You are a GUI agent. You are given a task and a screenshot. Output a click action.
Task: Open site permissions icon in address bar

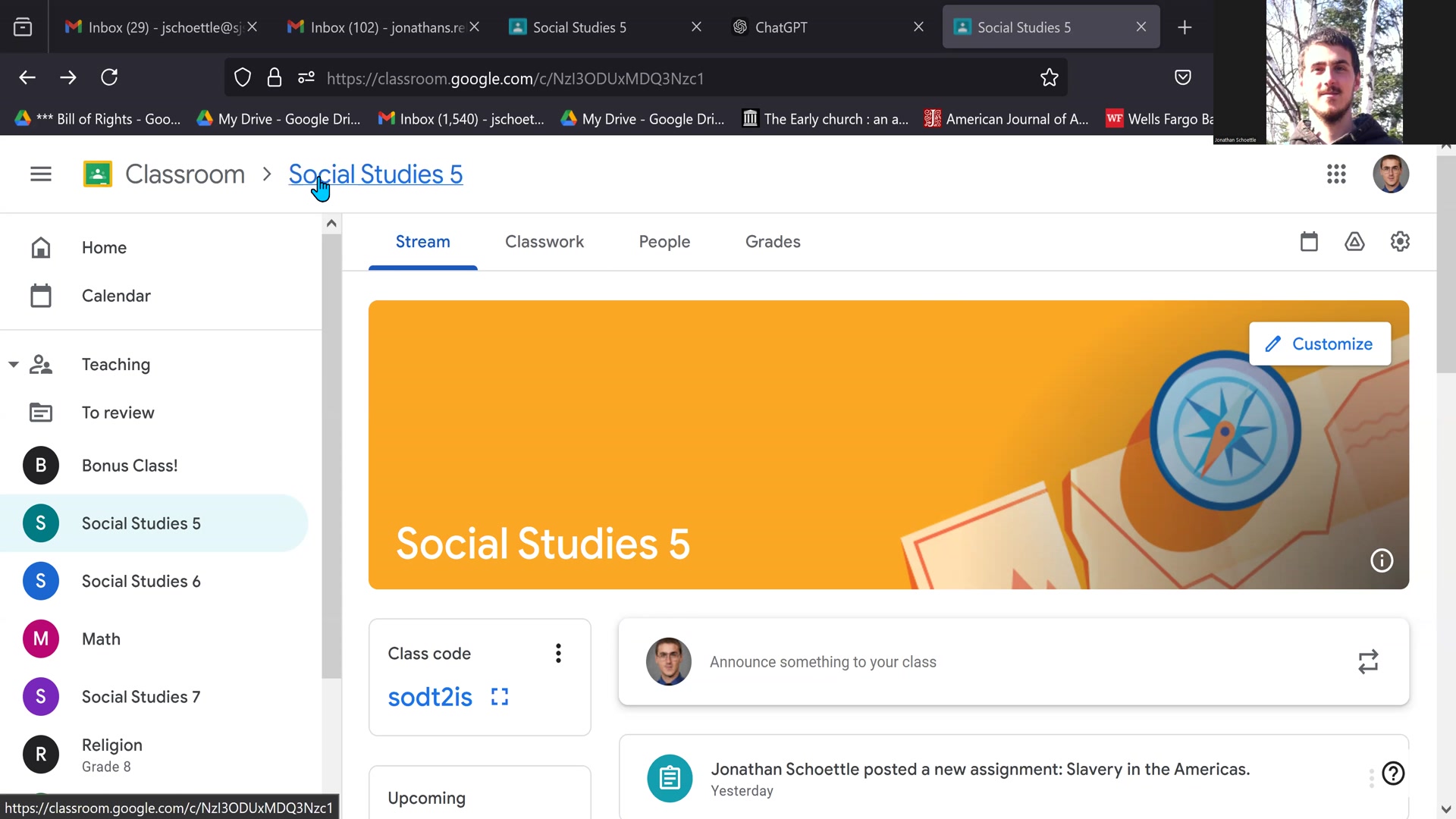(306, 77)
